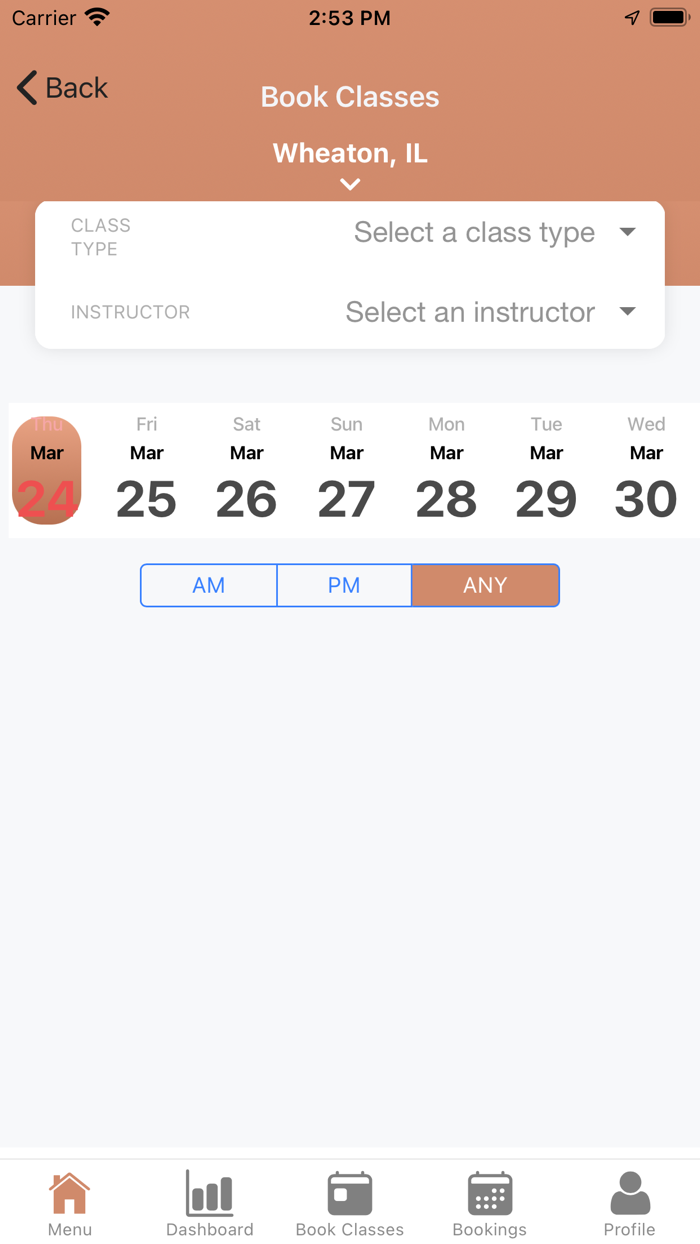Enable the ANY time filter
700x1244 pixels.
click(485, 585)
